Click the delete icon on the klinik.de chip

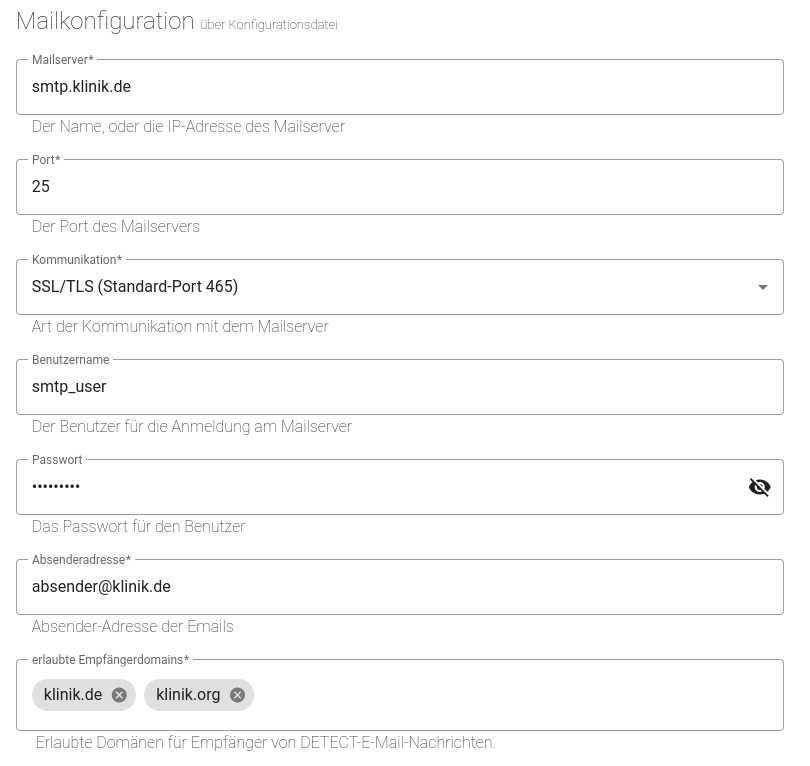pos(119,695)
